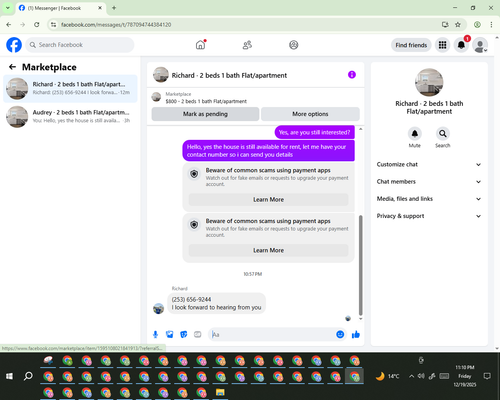500x400 pixels.
Task: Open the Chrome profile icon
Action: pyautogui.click(x=477, y=24)
